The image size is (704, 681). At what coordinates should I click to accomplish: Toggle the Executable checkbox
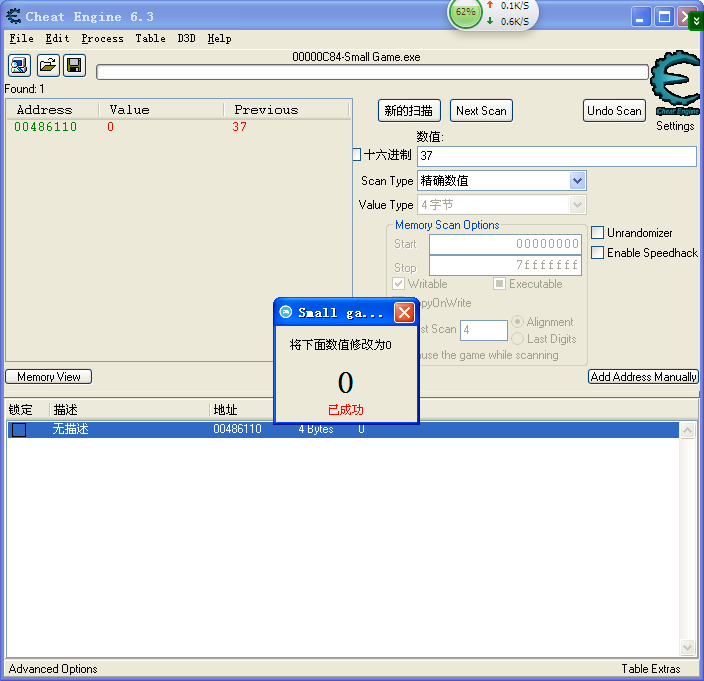point(499,284)
